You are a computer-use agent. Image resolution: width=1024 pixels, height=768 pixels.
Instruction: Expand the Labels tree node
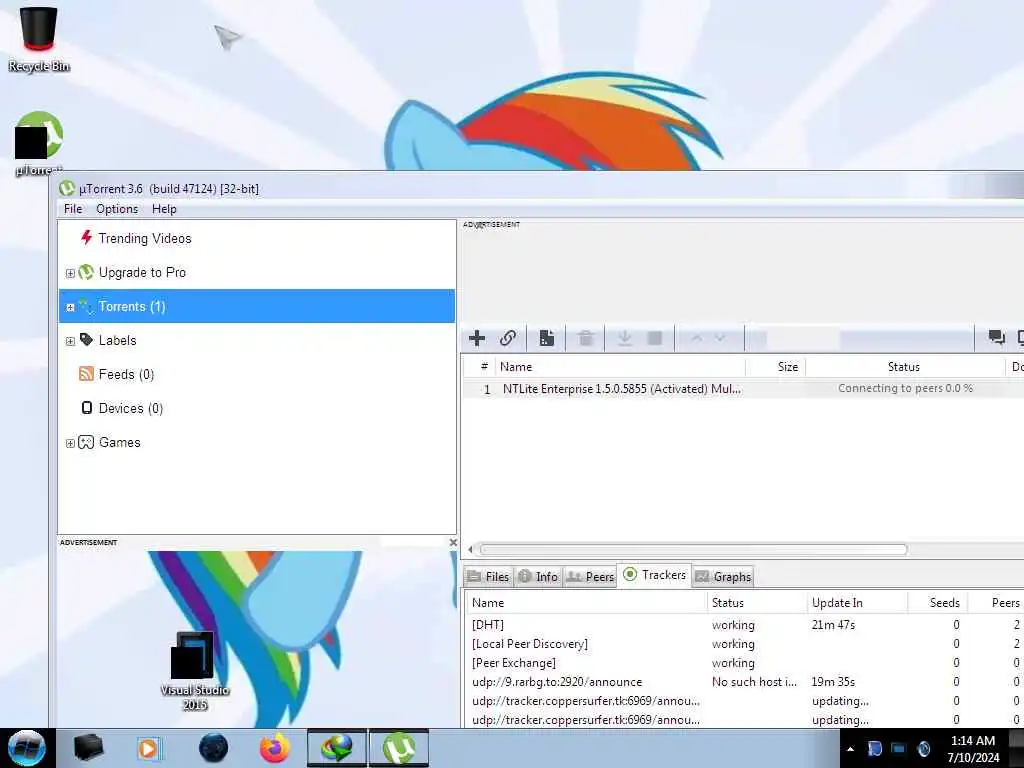tap(70, 341)
